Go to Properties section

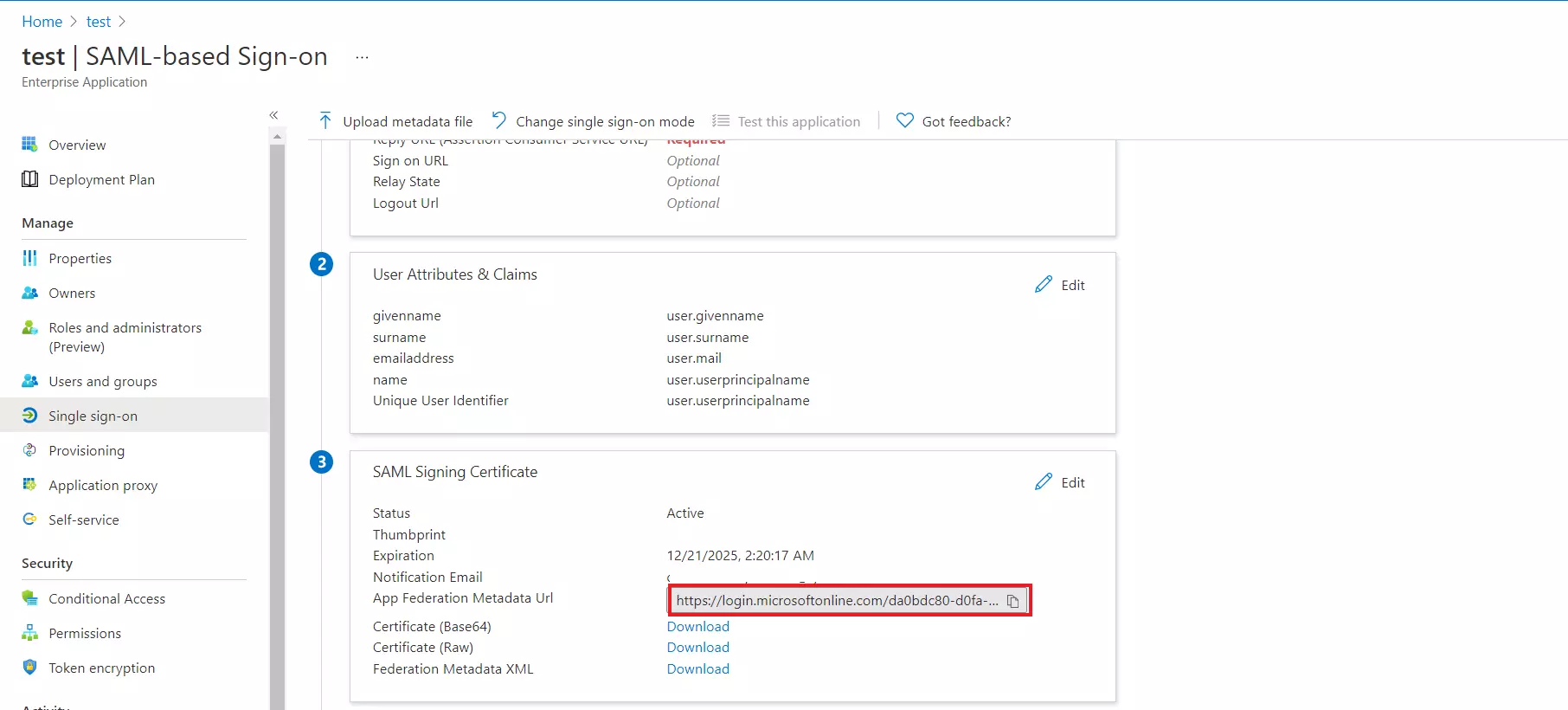tap(80, 259)
